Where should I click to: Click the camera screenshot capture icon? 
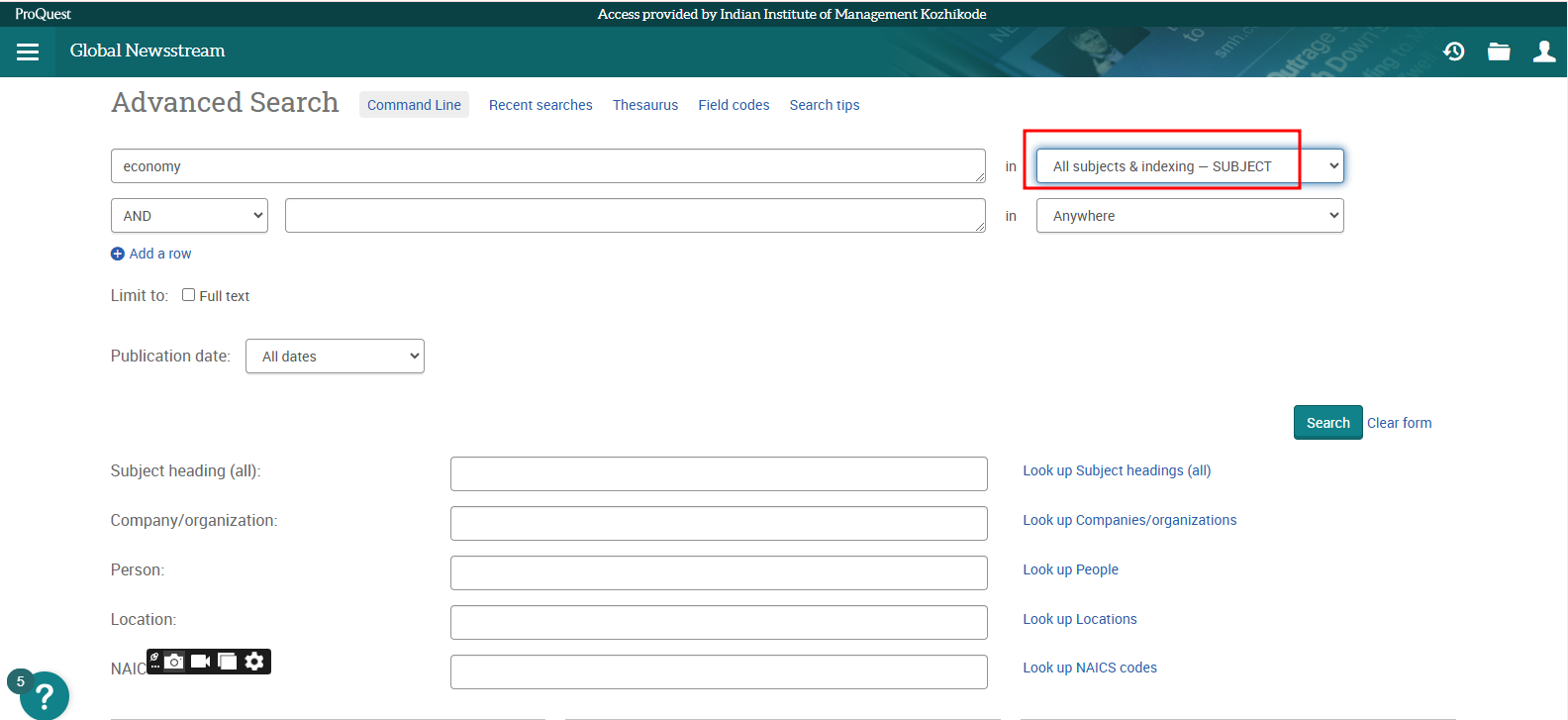point(174,662)
